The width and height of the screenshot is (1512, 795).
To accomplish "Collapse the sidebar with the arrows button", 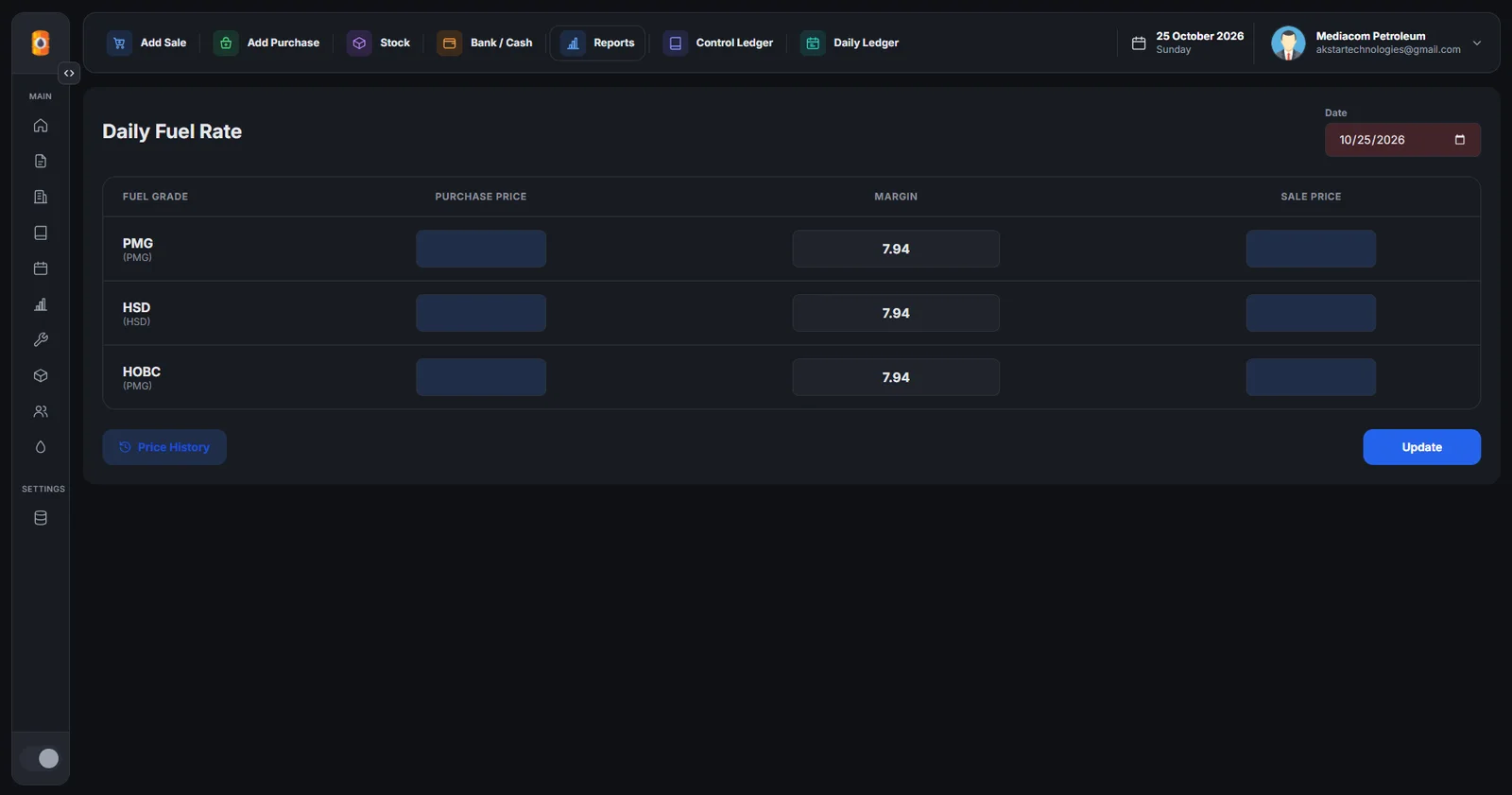I will tap(69, 73).
